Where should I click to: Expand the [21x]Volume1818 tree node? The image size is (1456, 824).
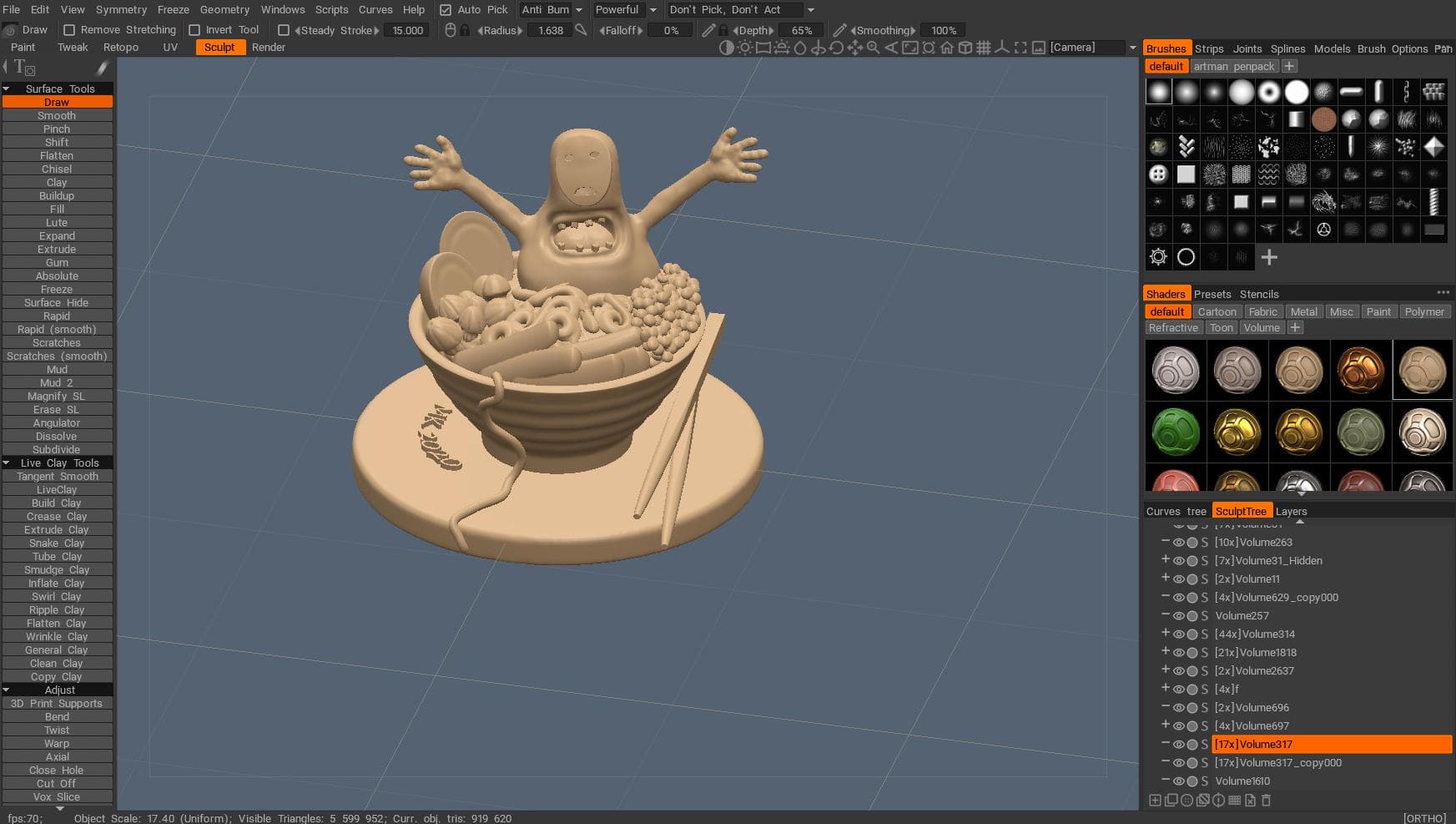(x=1166, y=651)
